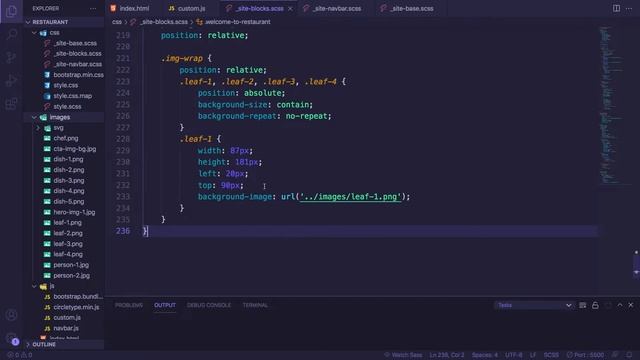Open the Manage gear with update badge
Viewport: 640px width, 360px height.
point(11,338)
